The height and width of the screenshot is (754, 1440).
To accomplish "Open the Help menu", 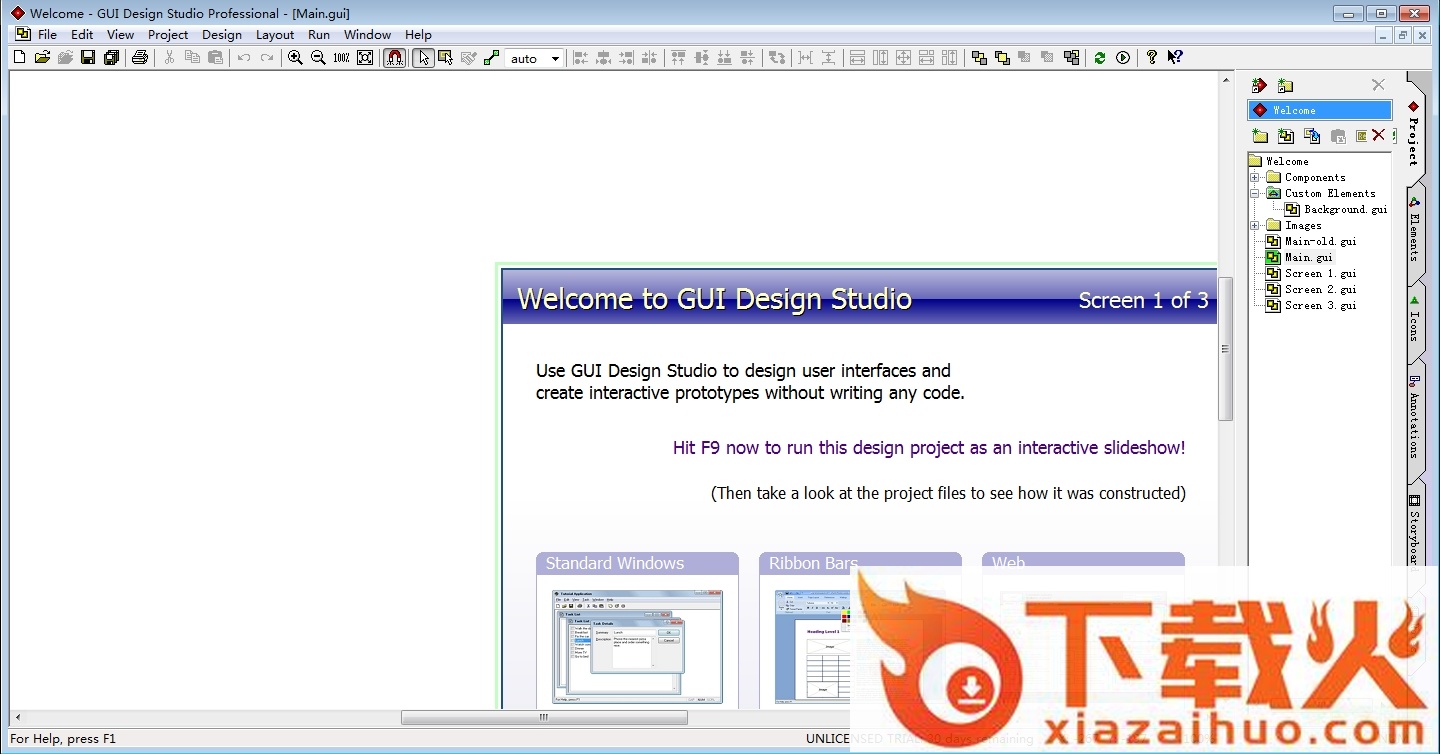I will coord(418,35).
